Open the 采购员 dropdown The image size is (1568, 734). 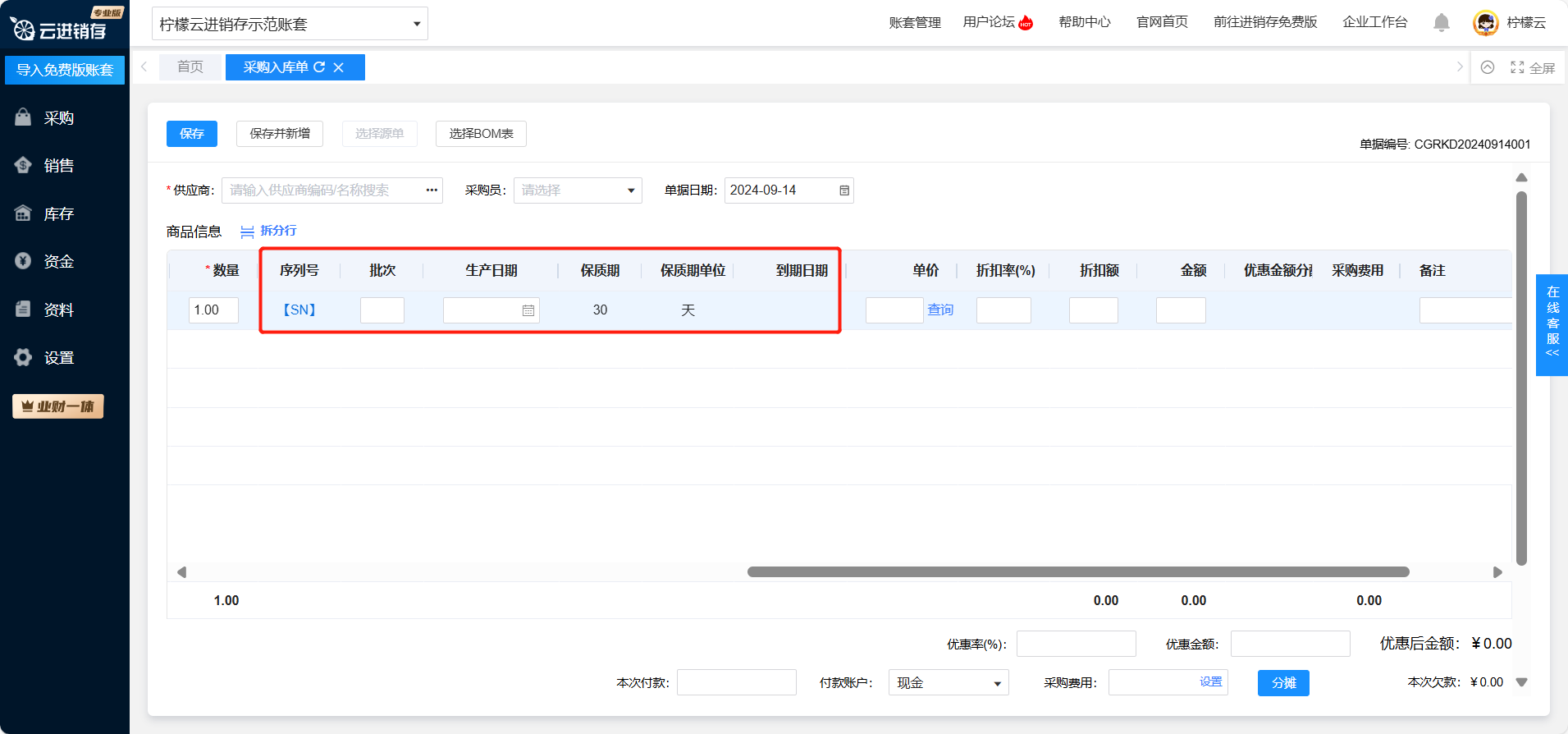(578, 190)
